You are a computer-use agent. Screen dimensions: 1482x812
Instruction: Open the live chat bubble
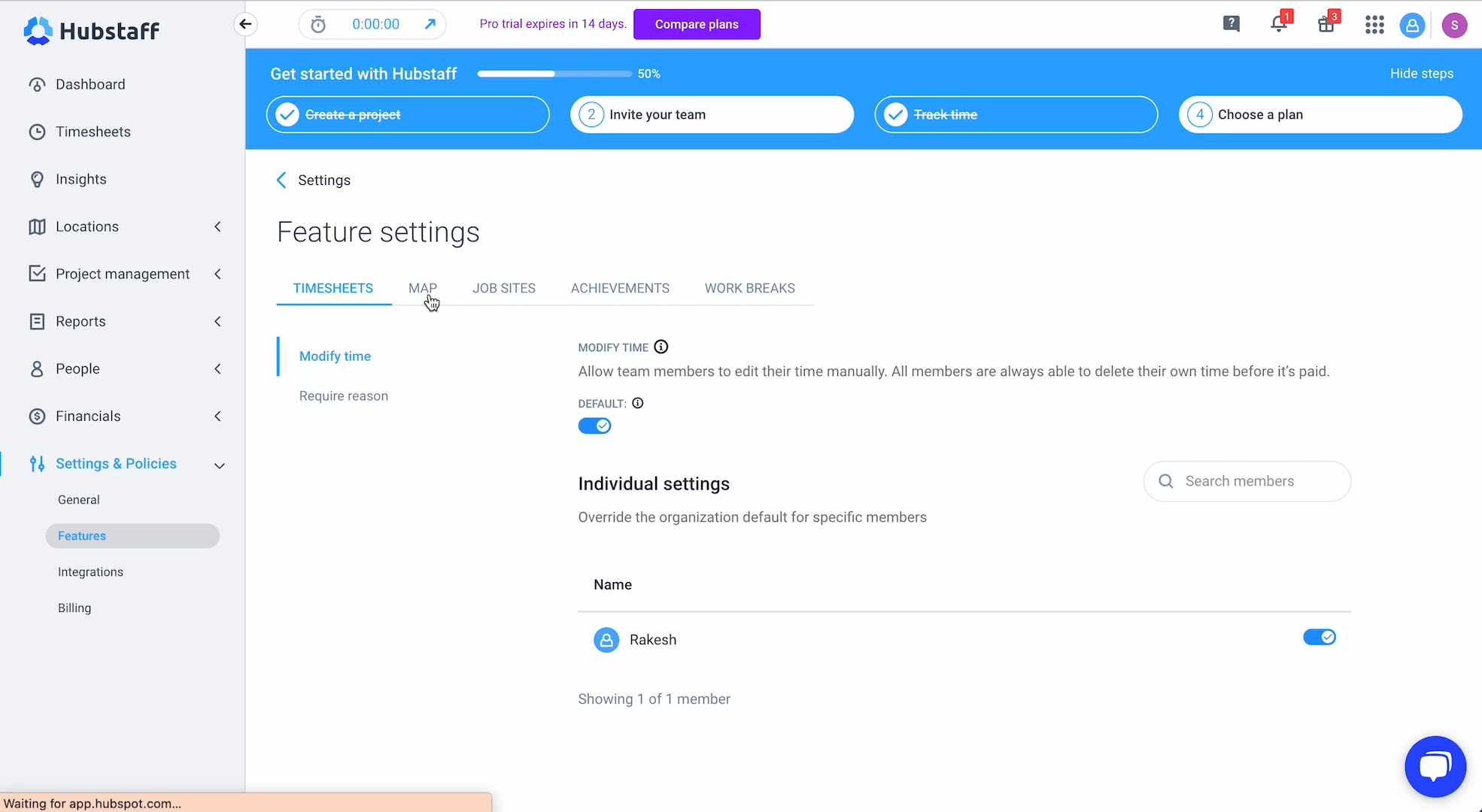click(1435, 766)
